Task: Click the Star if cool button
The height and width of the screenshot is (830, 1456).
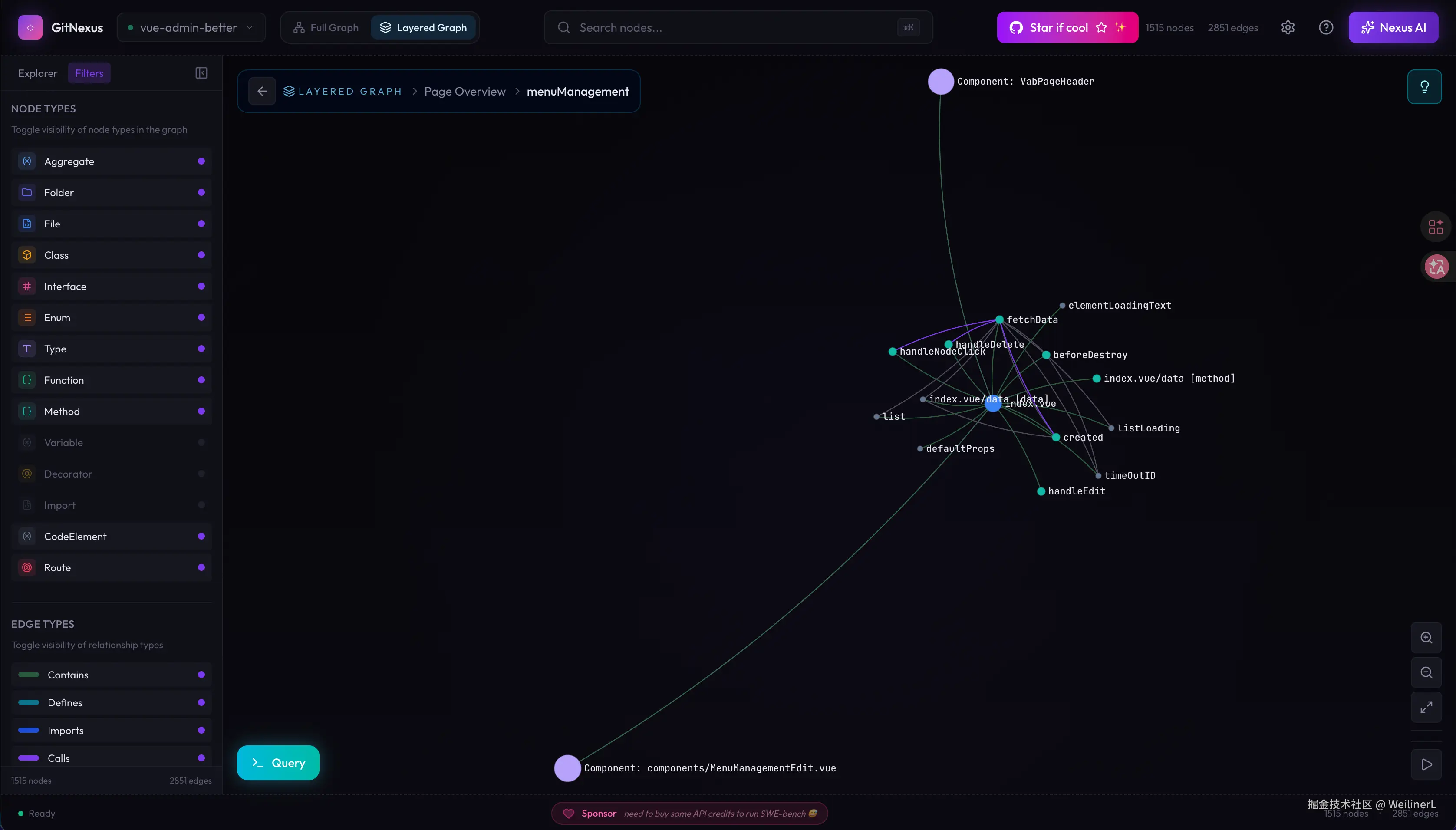Action: [1067, 27]
